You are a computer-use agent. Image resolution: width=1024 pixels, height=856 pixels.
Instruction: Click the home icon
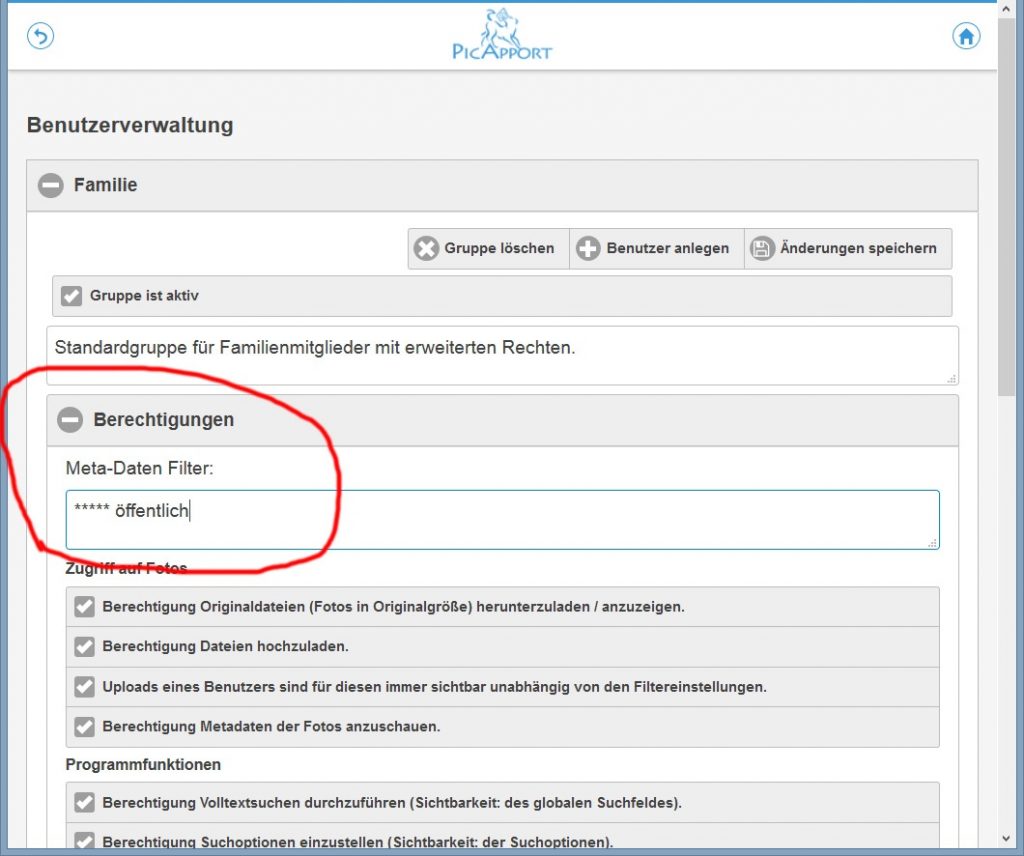point(965,37)
